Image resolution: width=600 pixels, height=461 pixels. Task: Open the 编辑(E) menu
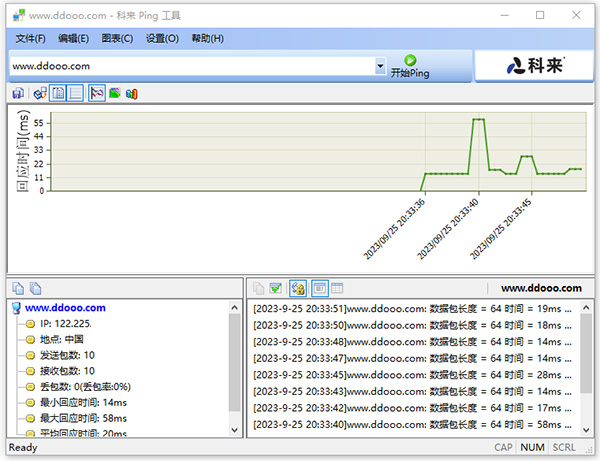[73, 39]
